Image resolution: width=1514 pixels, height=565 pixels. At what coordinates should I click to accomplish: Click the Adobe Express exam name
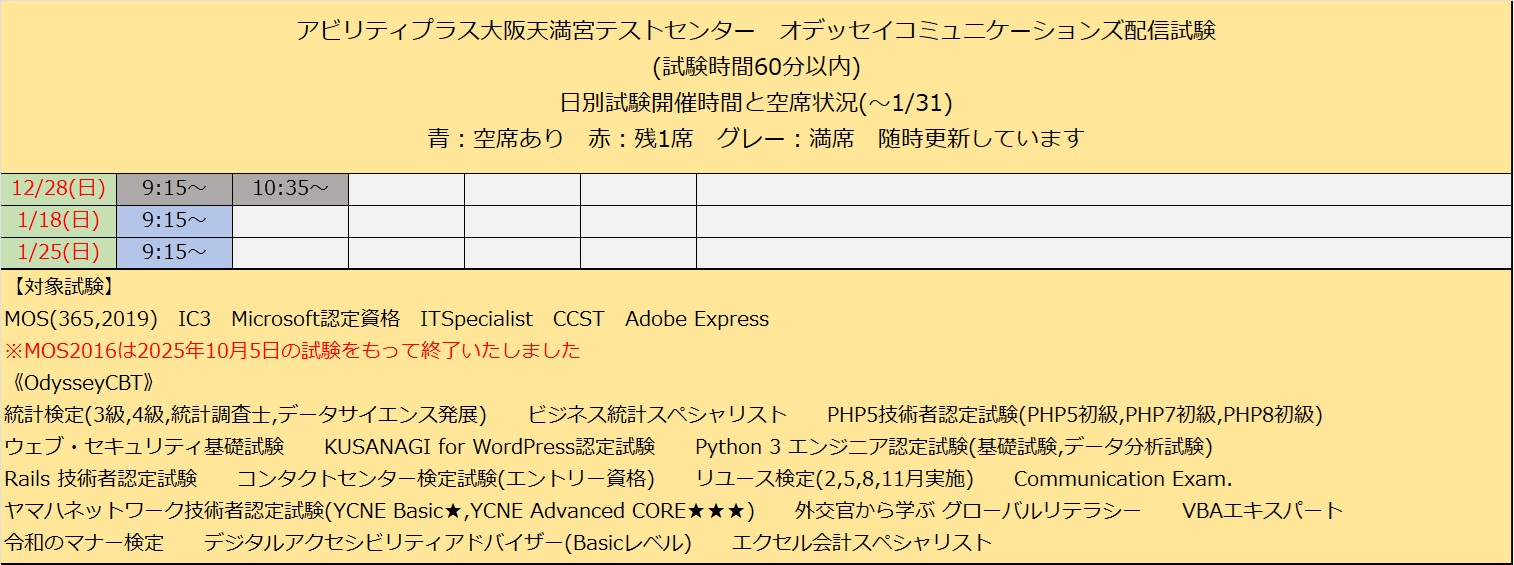pos(697,319)
